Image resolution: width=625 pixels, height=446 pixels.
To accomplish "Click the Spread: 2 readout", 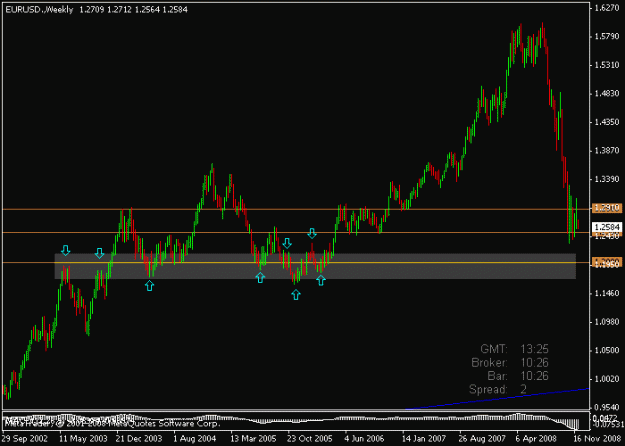I will coord(498,389).
